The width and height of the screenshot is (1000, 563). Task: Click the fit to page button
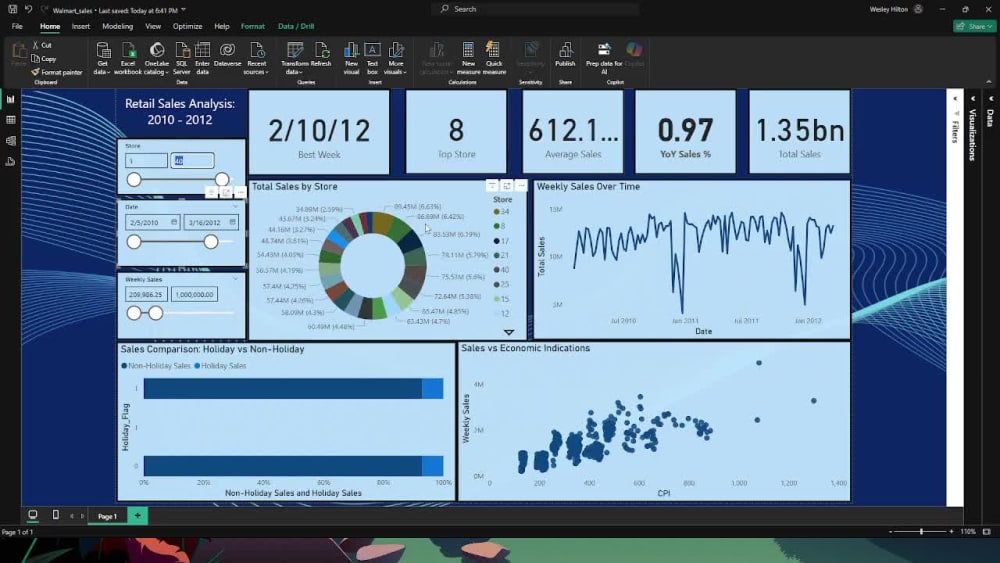click(x=987, y=531)
